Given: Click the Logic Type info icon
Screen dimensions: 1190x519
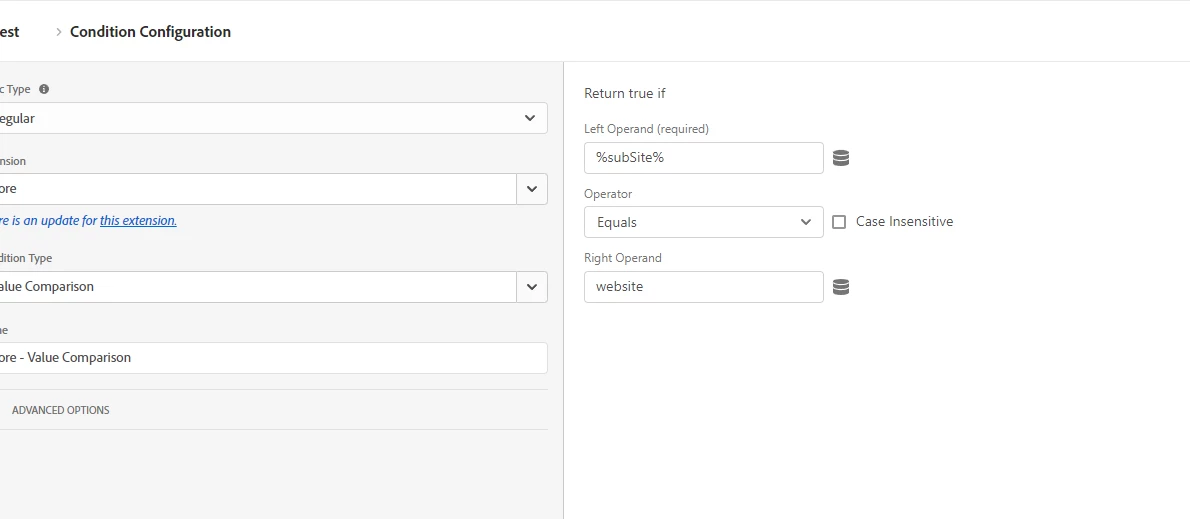Looking at the screenshot, I should 44,89.
